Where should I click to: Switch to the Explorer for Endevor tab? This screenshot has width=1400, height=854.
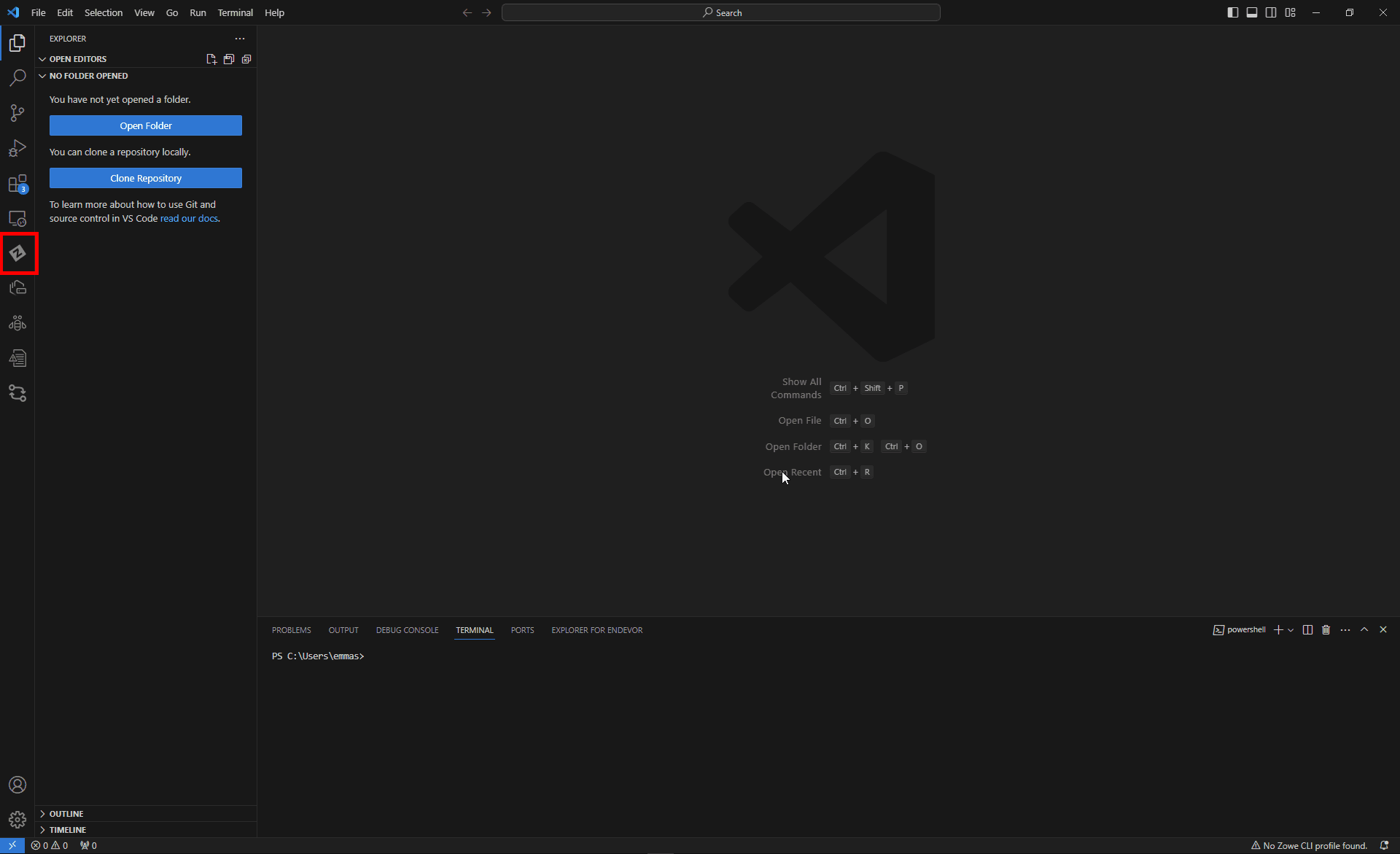click(x=596, y=630)
